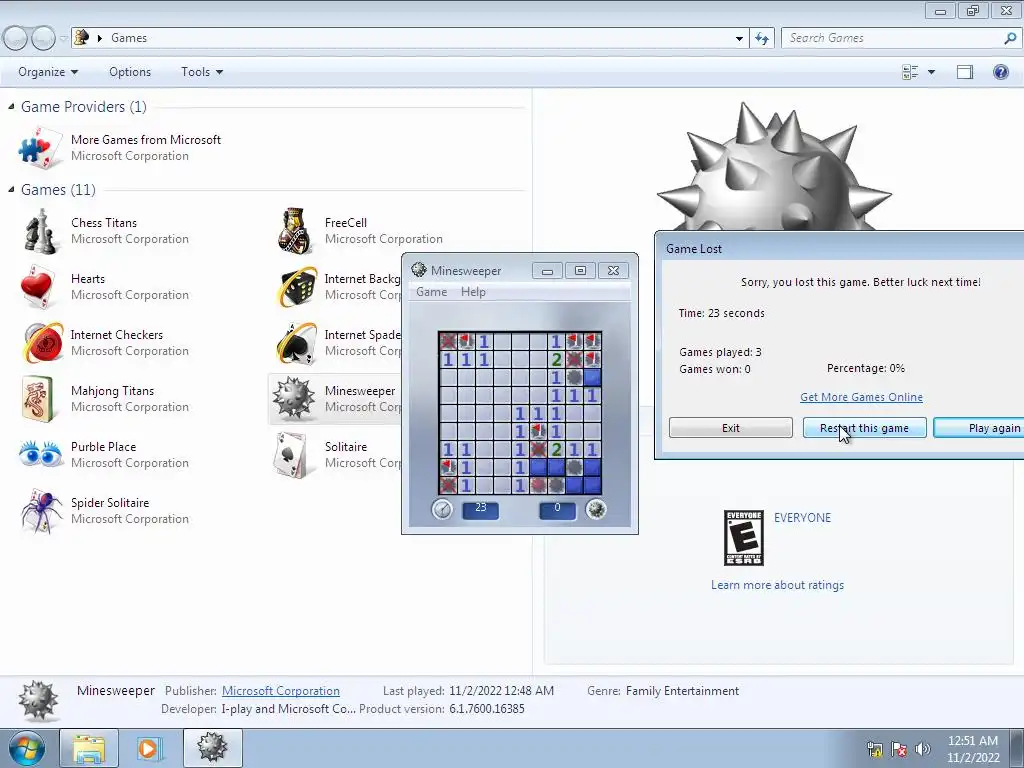Open the Get More Games Online link
The image size is (1024, 768).
(x=861, y=397)
